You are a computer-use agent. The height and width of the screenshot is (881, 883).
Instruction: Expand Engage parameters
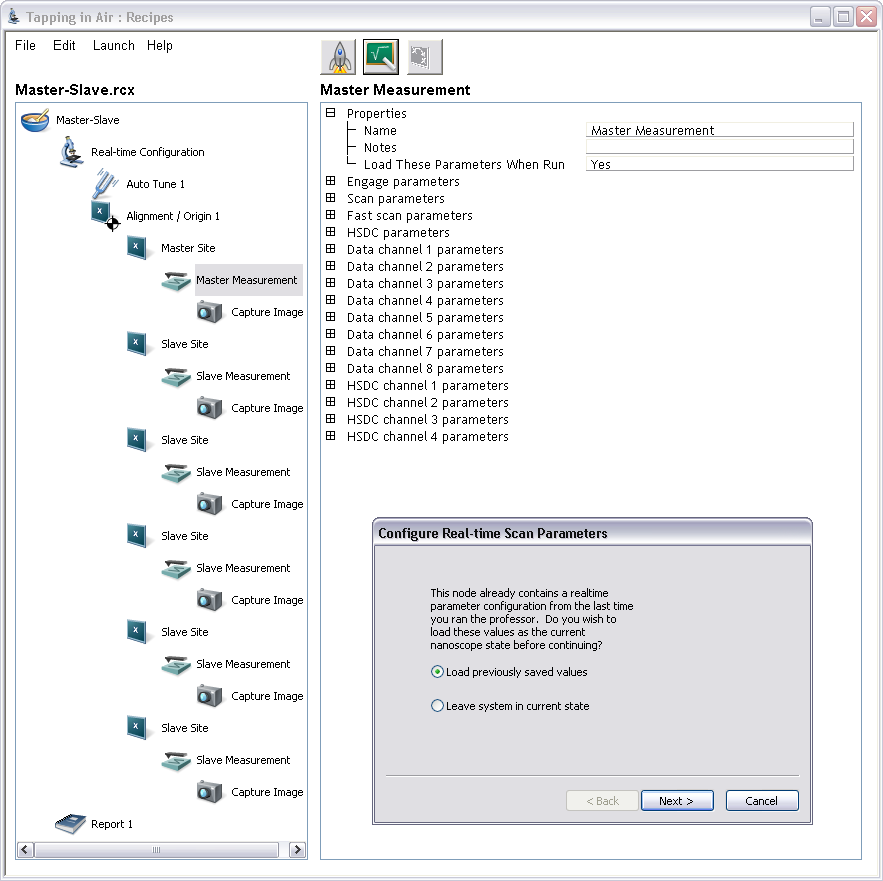(330, 182)
